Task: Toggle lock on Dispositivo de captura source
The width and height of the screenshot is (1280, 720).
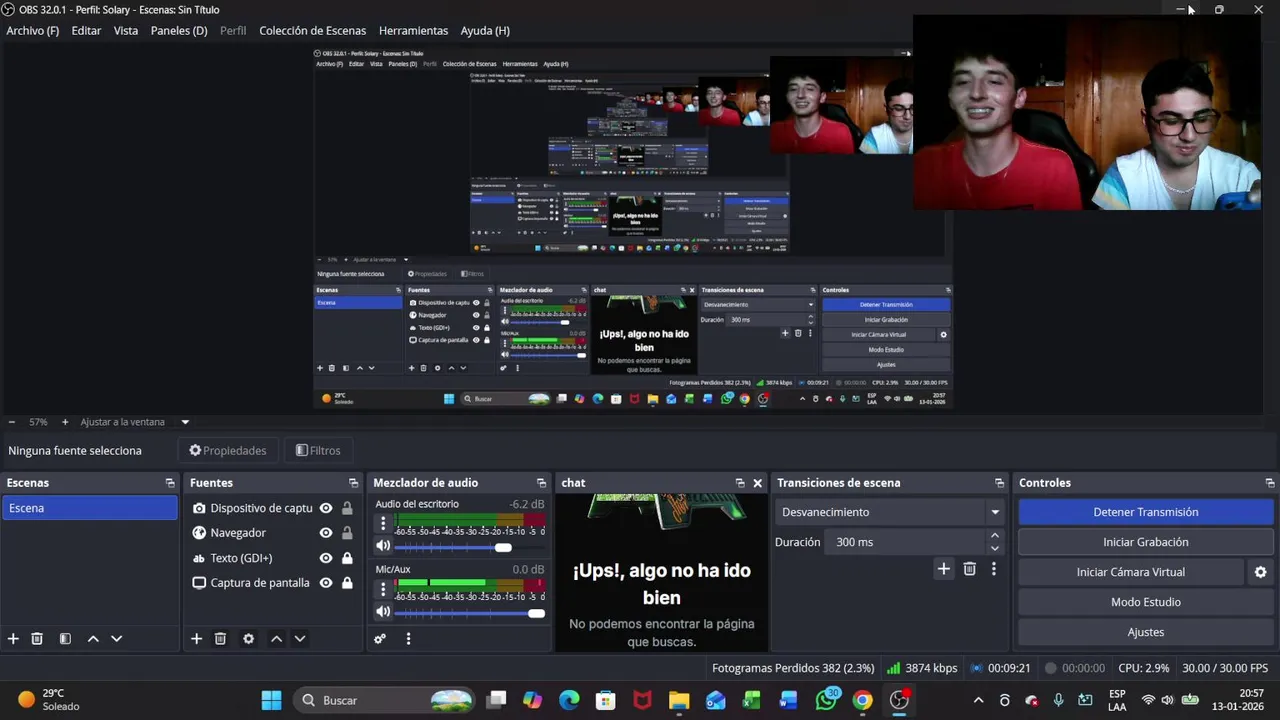Action: (347, 508)
